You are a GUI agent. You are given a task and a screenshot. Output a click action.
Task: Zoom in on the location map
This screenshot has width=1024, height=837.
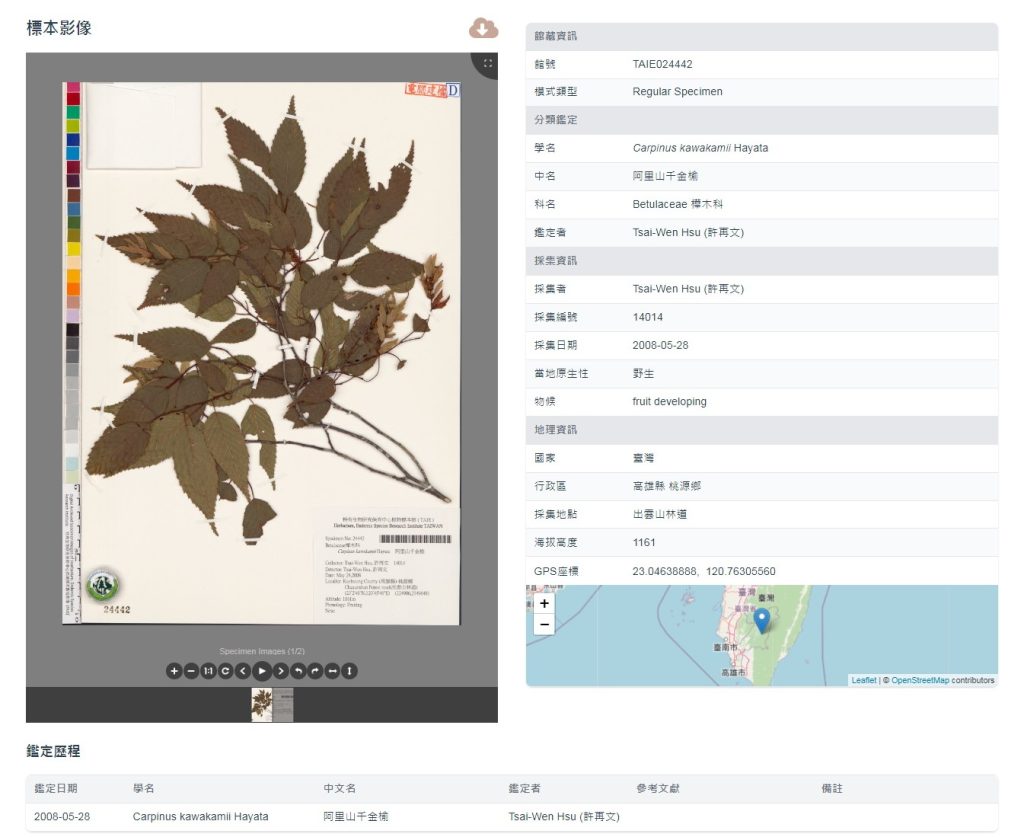(x=544, y=604)
